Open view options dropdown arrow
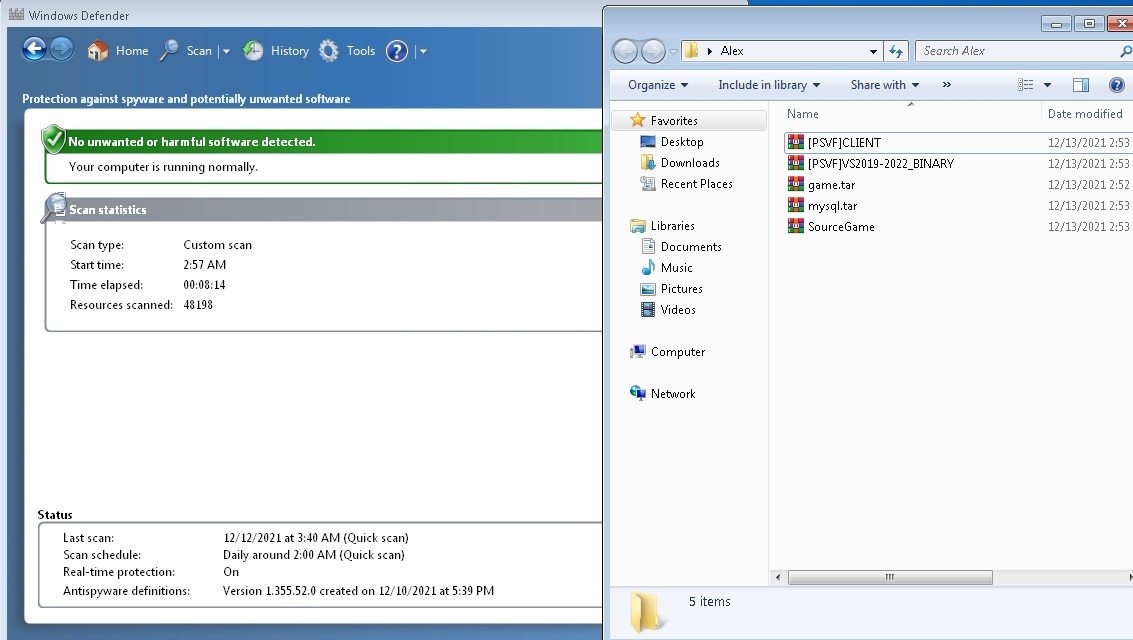Viewport: 1133px width, 640px height. (x=1047, y=85)
